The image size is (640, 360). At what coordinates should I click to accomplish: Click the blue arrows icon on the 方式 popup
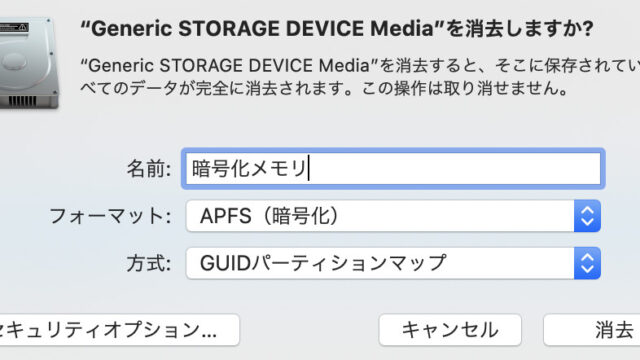coord(587,263)
